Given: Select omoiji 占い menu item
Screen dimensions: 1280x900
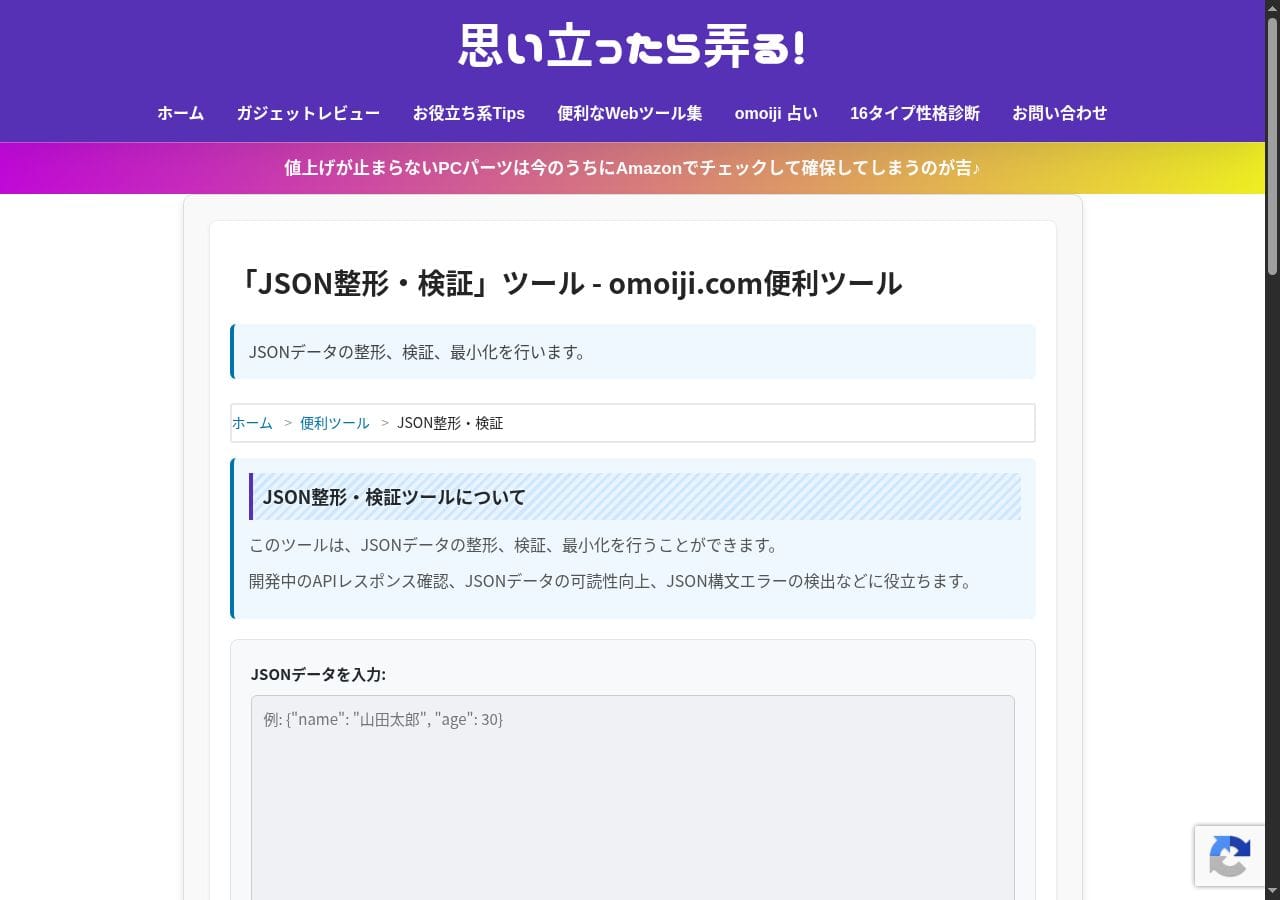Looking at the screenshot, I should pyautogui.click(x=776, y=113).
